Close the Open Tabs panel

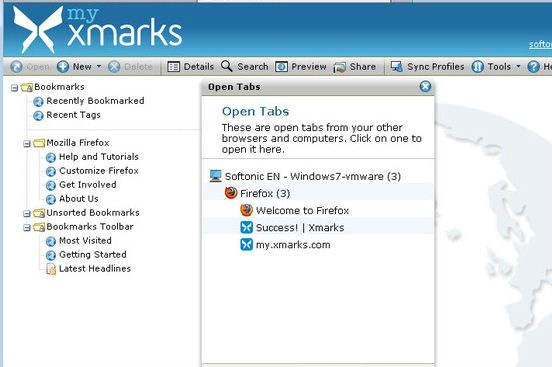tap(425, 87)
